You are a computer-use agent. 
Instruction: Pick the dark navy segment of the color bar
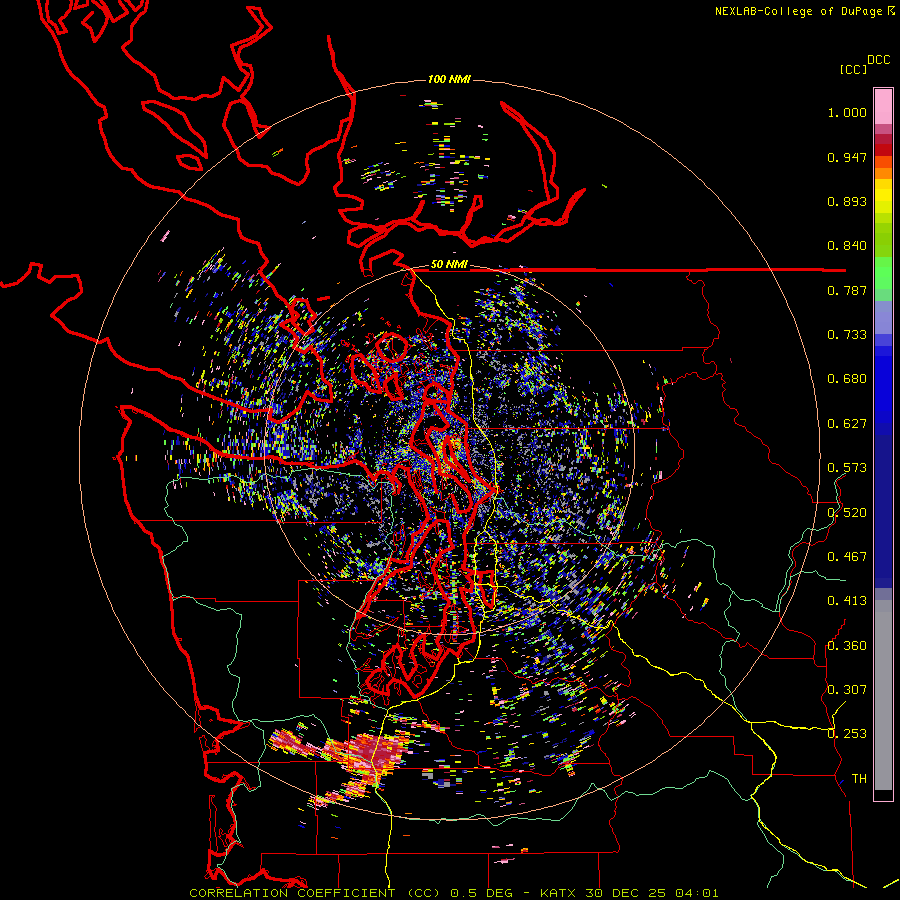pyautogui.click(x=883, y=511)
